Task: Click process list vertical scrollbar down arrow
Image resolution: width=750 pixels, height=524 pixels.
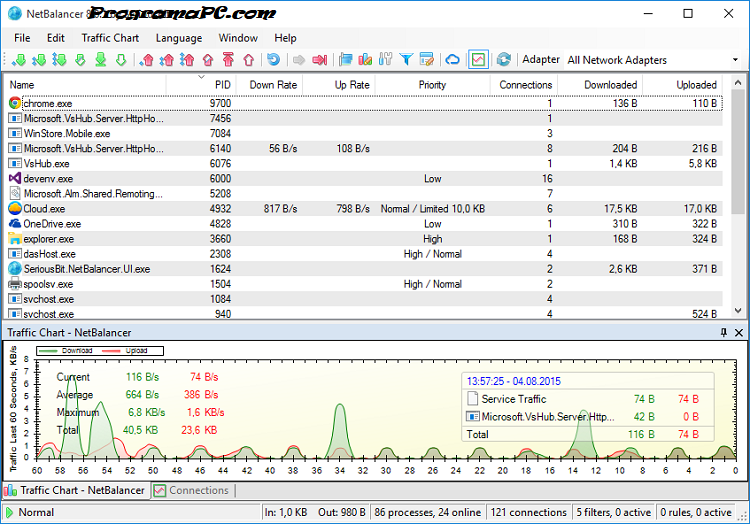Action: [x=739, y=312]
